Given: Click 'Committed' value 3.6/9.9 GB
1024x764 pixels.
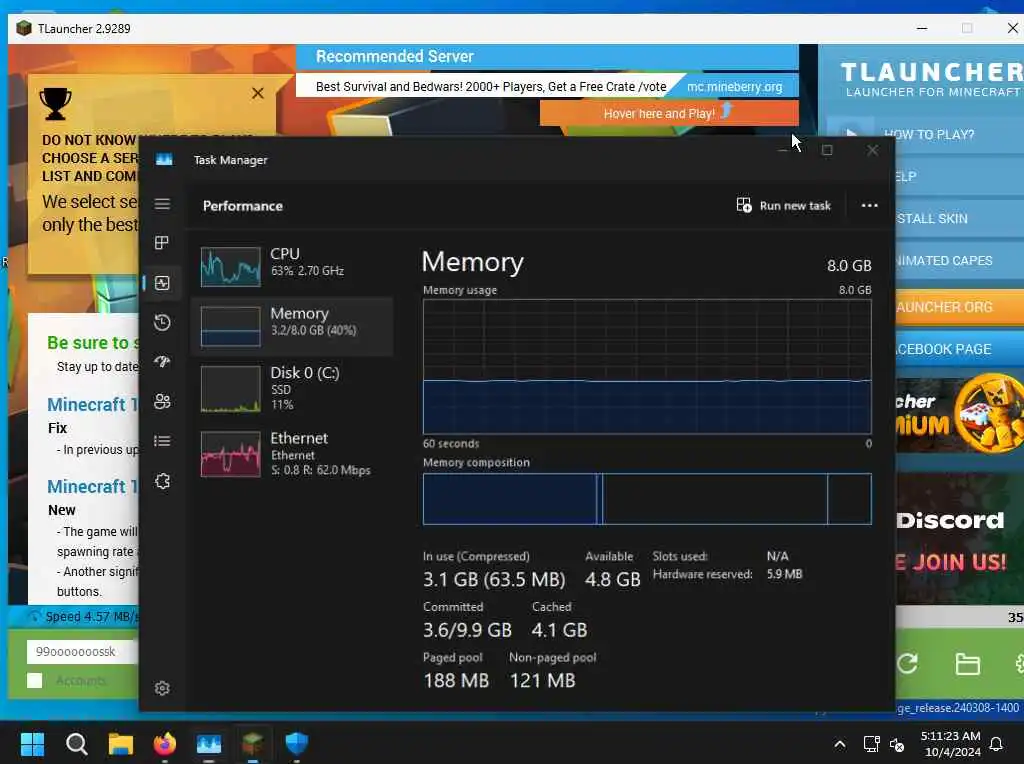Looking at the screenshot, I should click(x=467, y=629).
